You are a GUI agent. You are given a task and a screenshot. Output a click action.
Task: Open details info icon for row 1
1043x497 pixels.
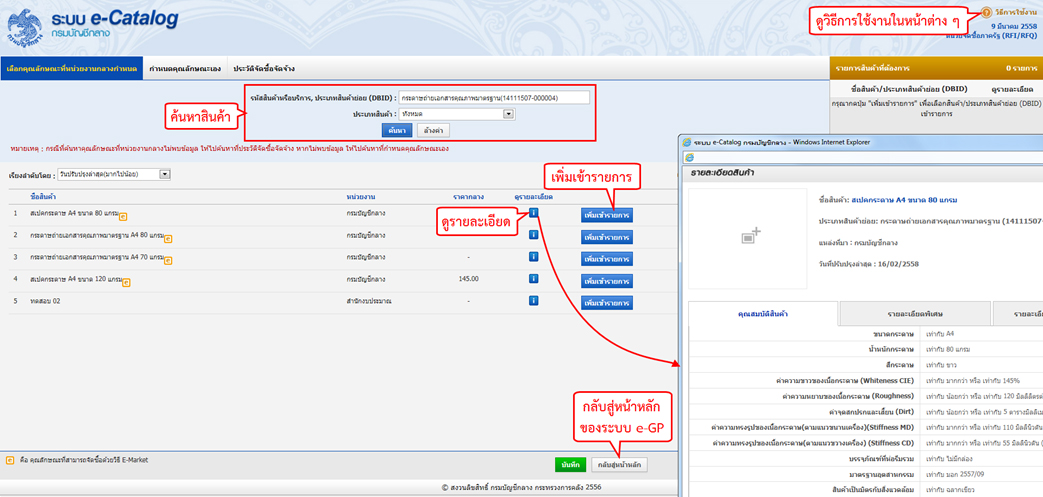click(x=534, y=213)
